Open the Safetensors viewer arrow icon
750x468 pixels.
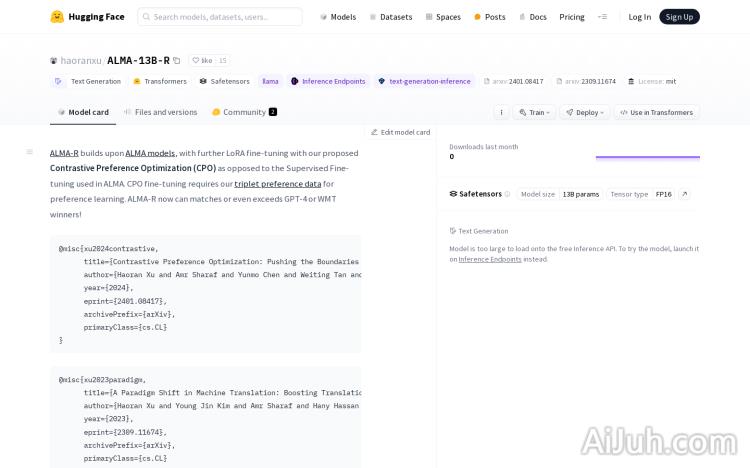[684, 194]
